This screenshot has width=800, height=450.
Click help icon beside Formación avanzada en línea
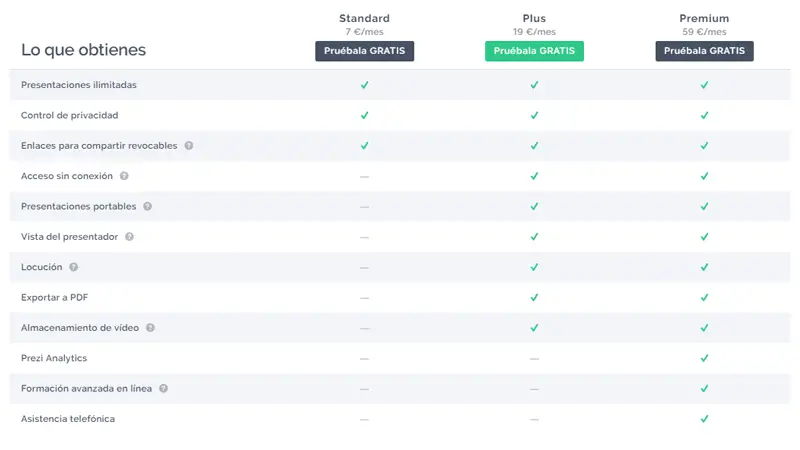[163, 388]
